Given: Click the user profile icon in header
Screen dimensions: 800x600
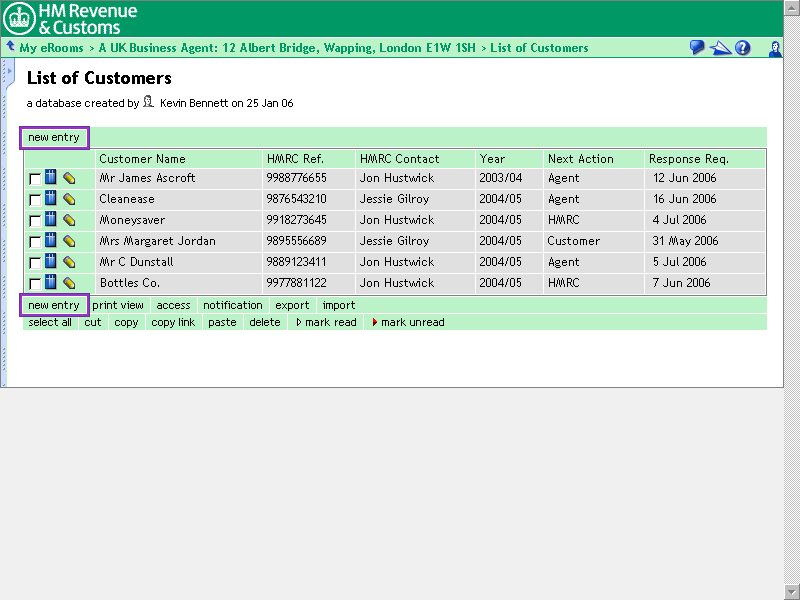Looking at the screenshot, I should click(x=775, y=48).
